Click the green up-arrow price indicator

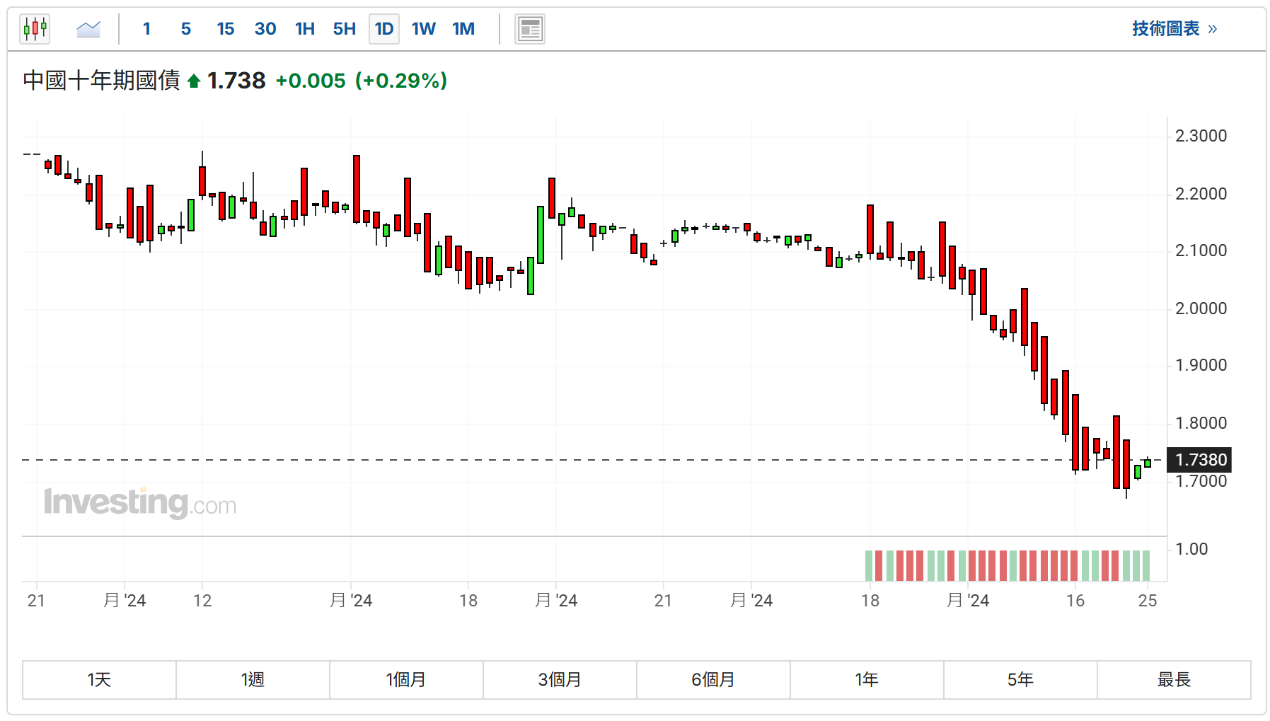(x=194, y=81)
